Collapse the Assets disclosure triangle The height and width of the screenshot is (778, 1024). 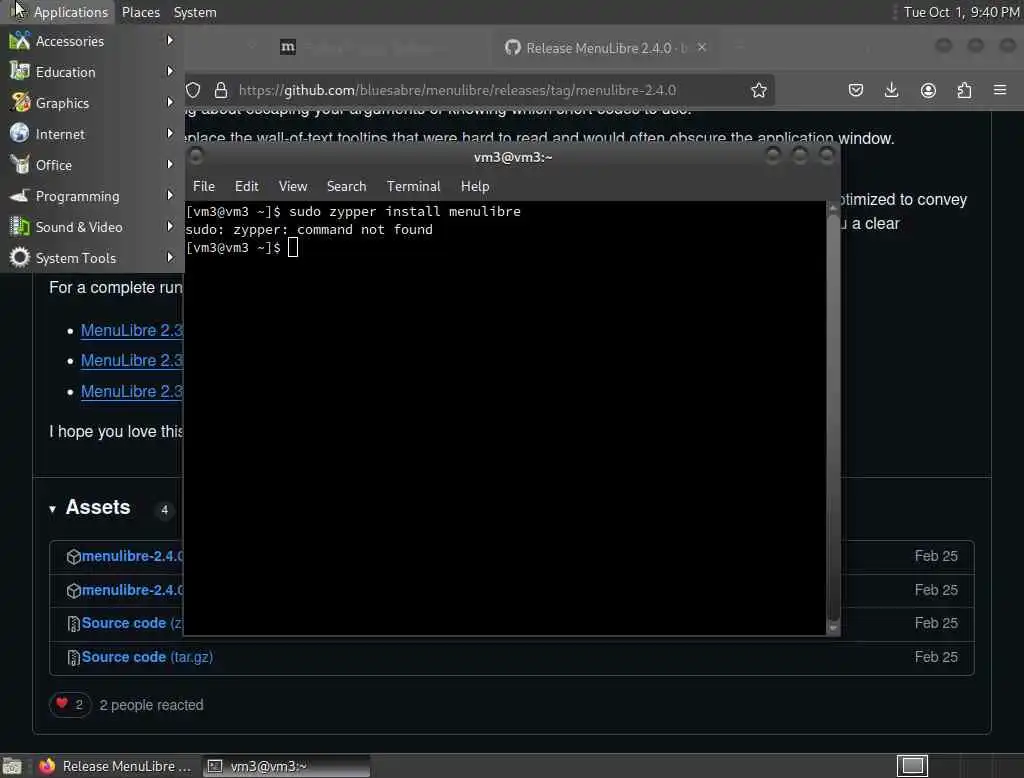52,509
